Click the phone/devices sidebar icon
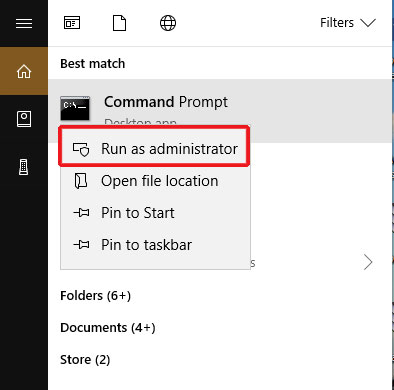 click(24, 167)
